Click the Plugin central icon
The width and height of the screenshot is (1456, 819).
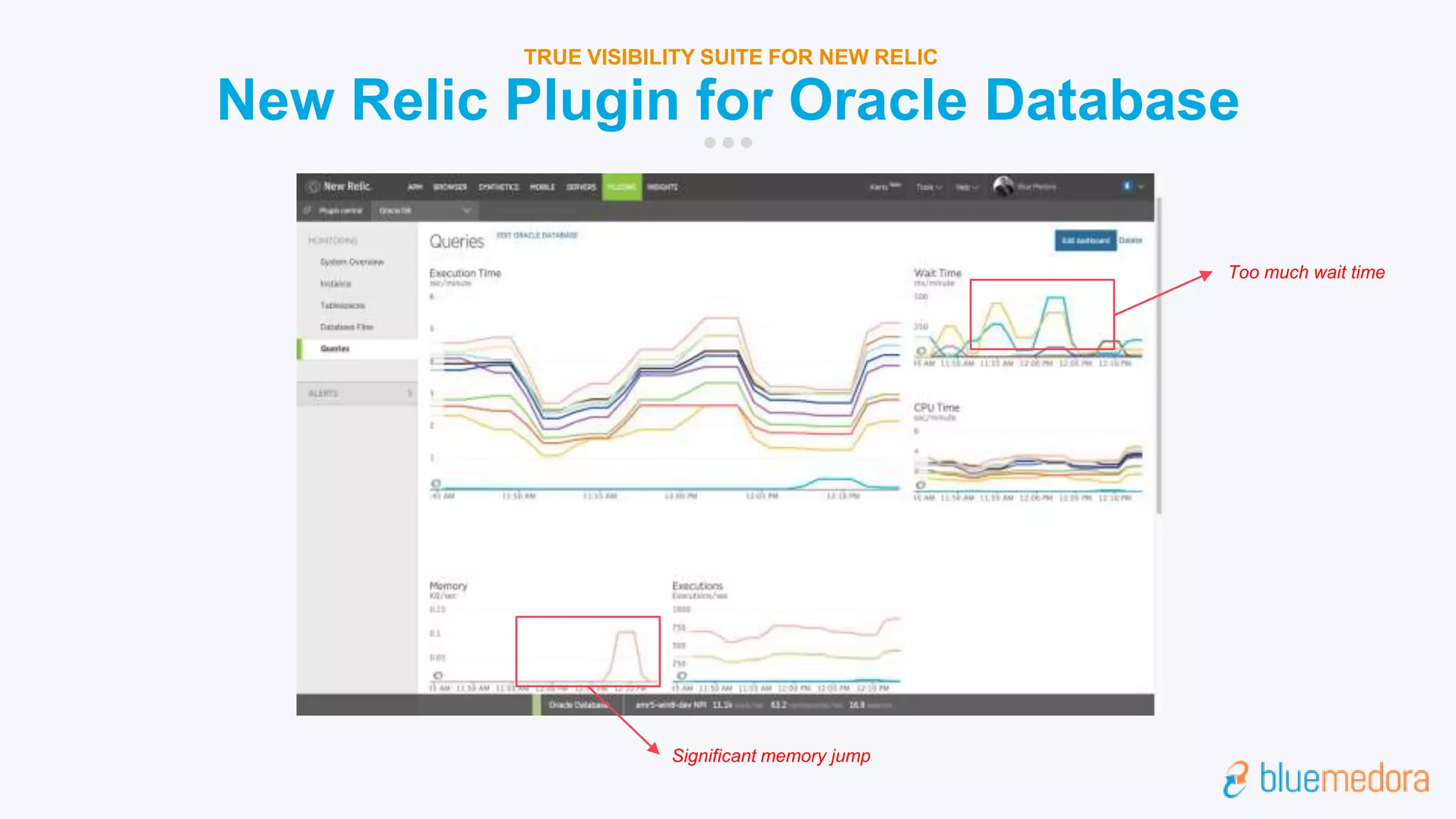pos(308,210)
